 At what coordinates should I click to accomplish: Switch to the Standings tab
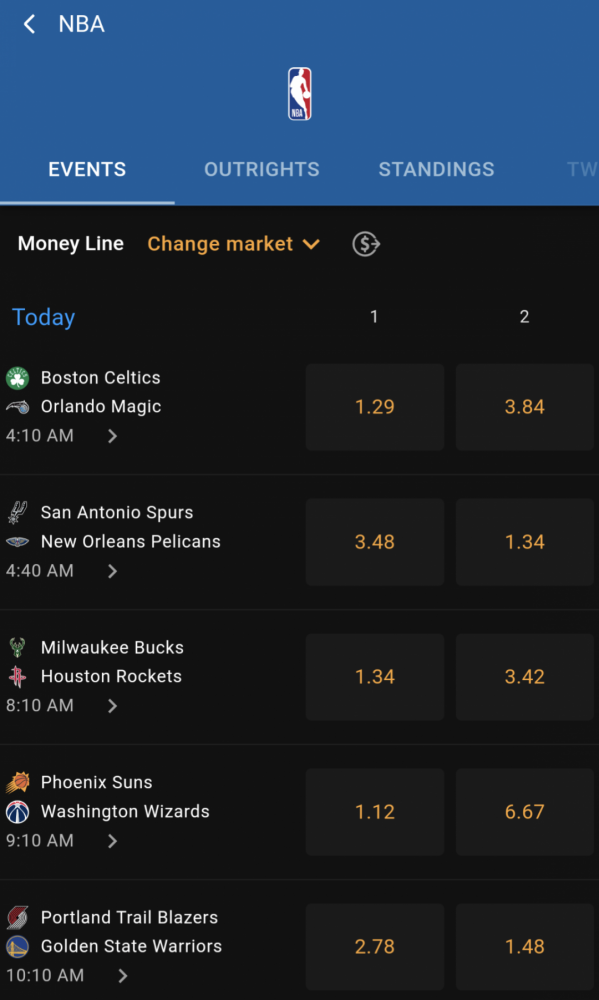pyautogui.click(x=436, y=169)
